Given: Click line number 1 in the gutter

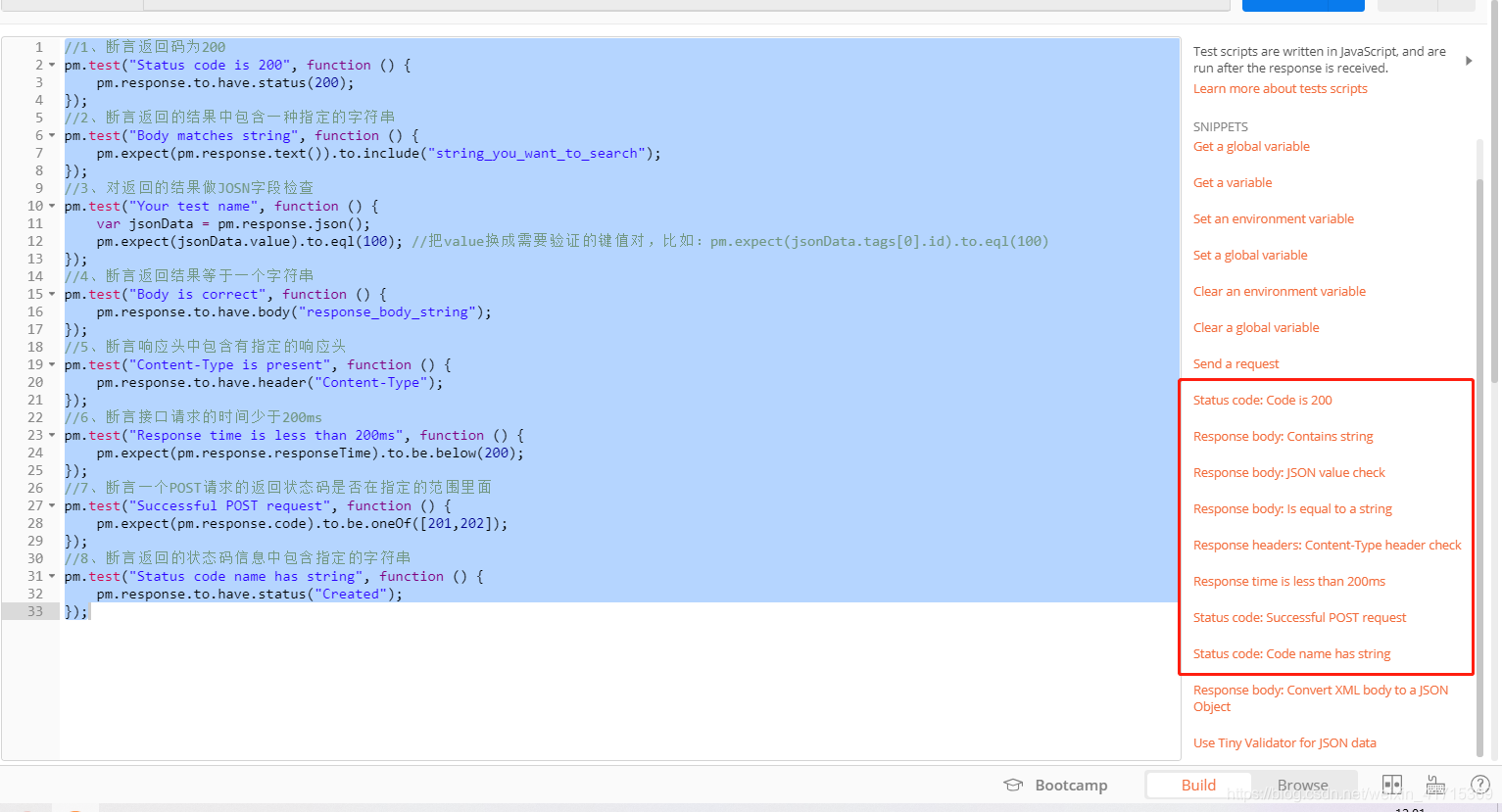Looking at the screenshot, I should point(39,47).
